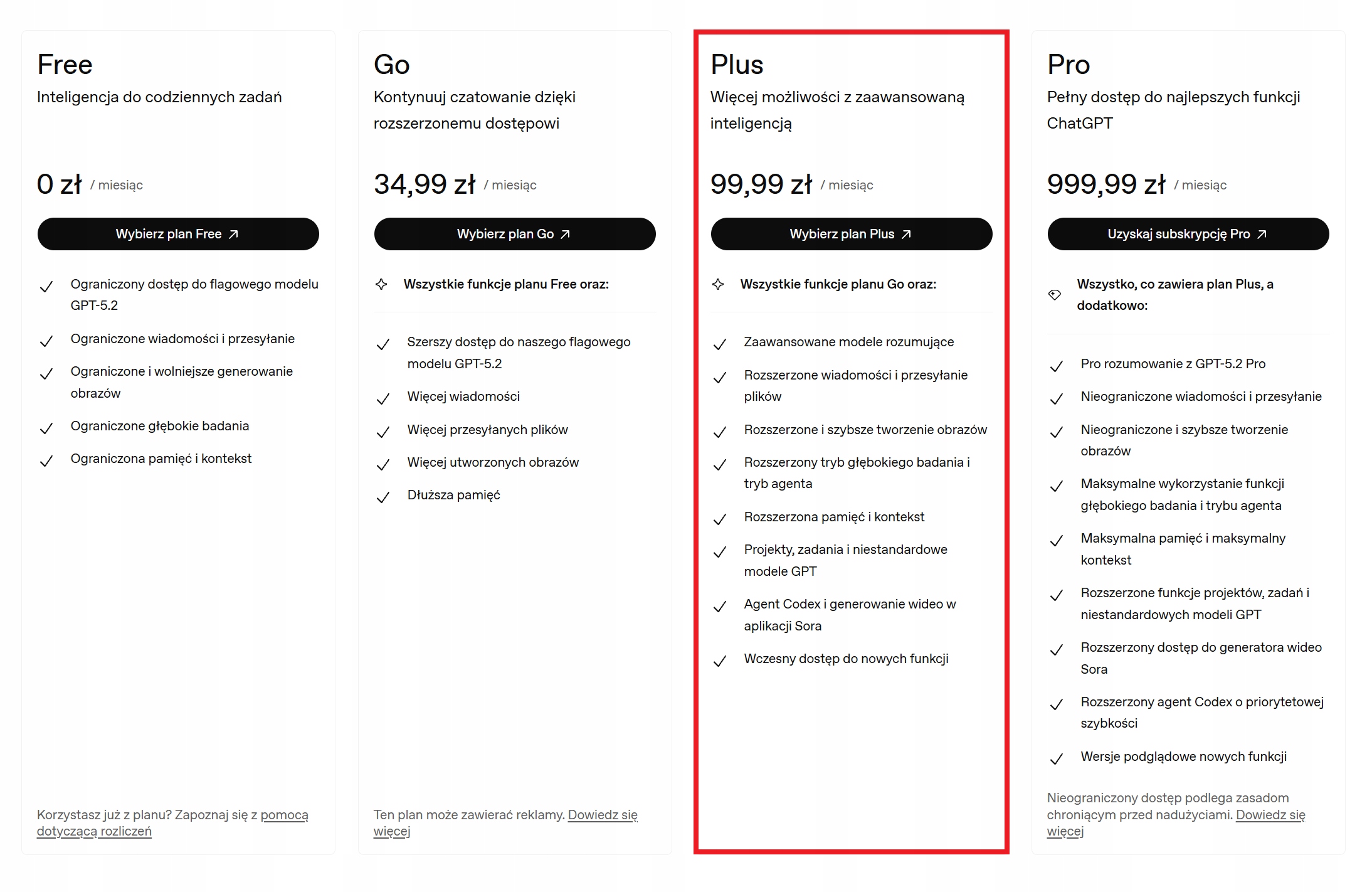
Task: Open "Dowiedz się więcej" link about ads in Go plan
Action: click(x=602, y=815)
